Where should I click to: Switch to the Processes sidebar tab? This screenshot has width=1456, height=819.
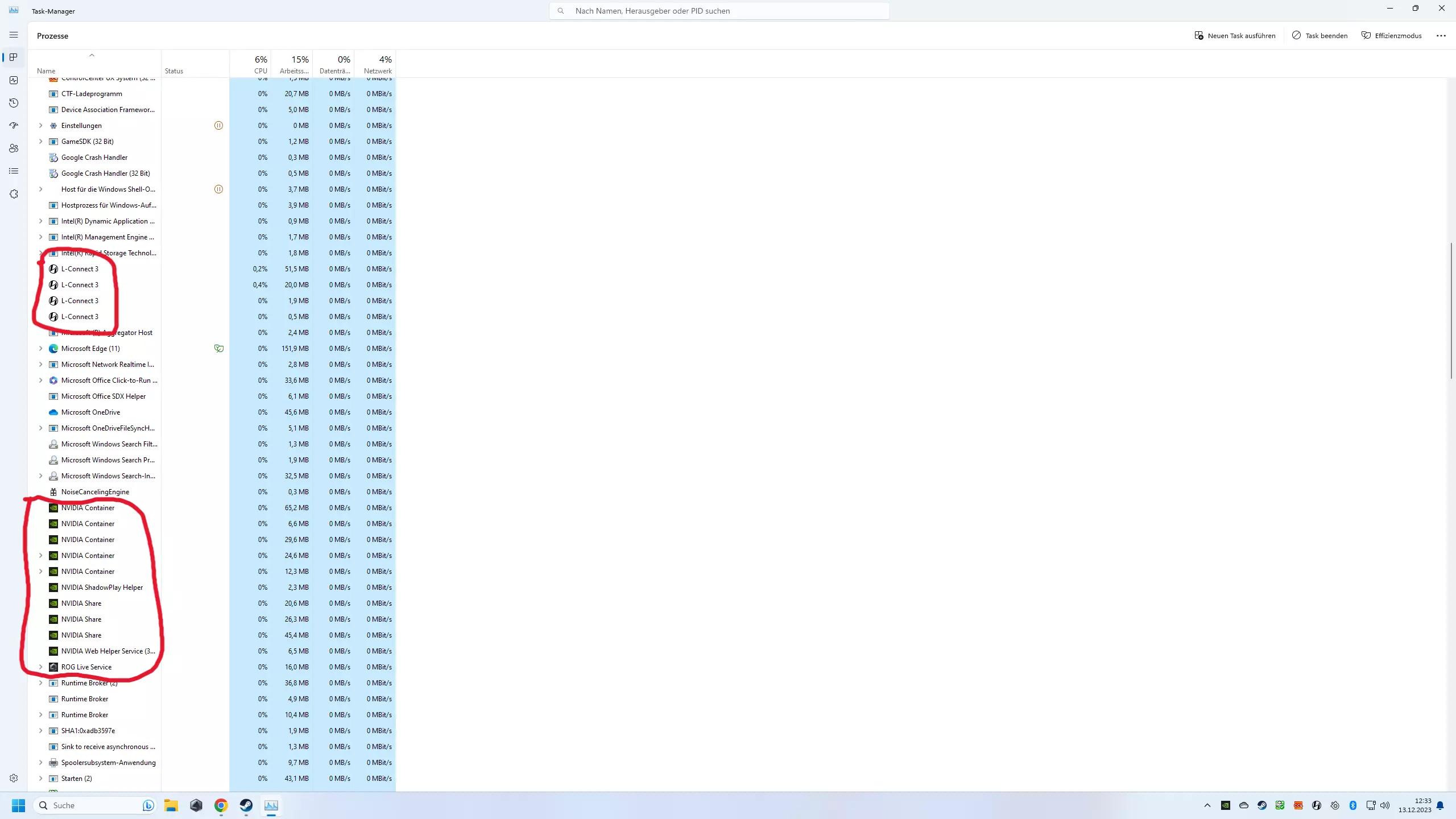14,57
